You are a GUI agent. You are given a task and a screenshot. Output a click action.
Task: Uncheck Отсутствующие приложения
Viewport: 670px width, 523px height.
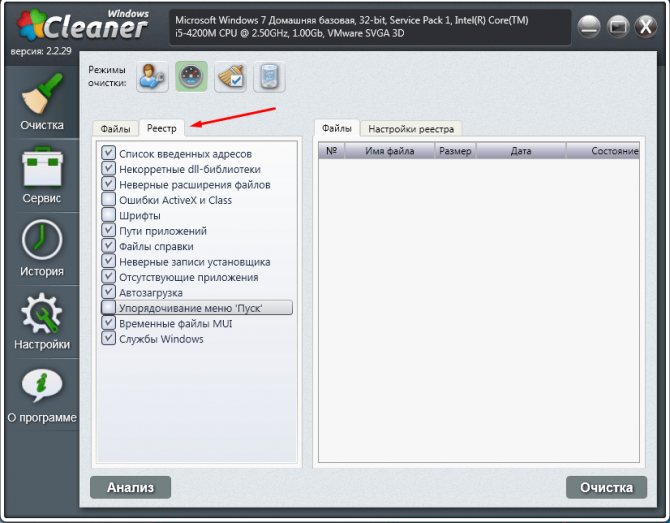(109, 276)
